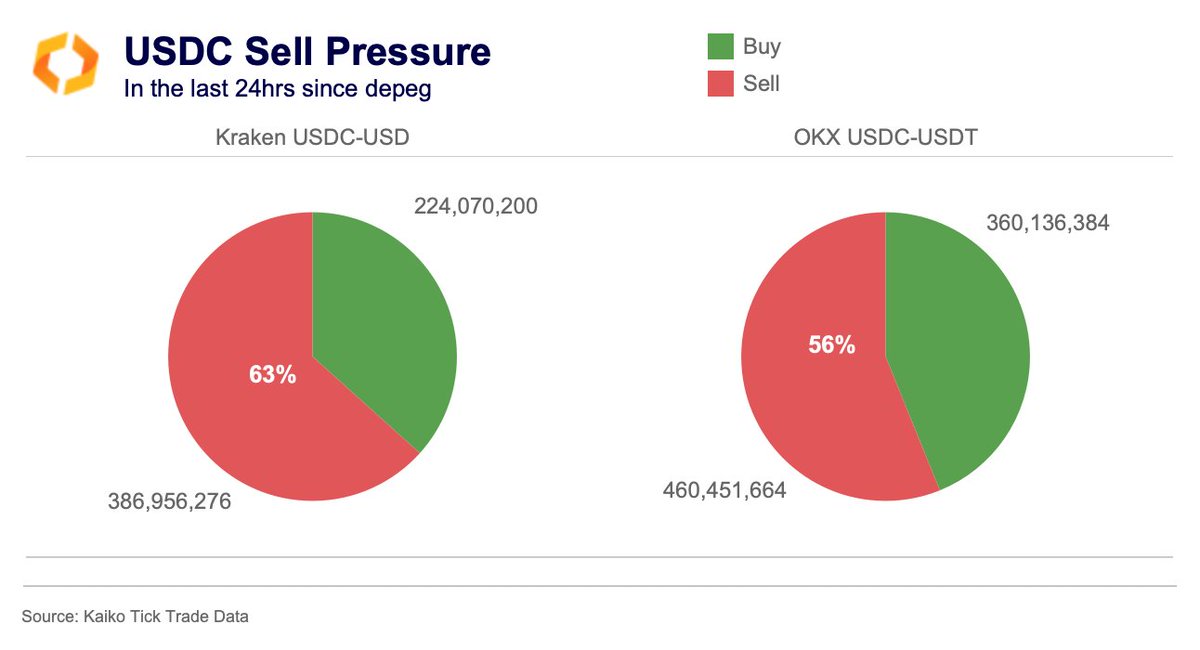Click the green Buy legend swatch
Screen dimensions: 1200x650
click(720, 46)
